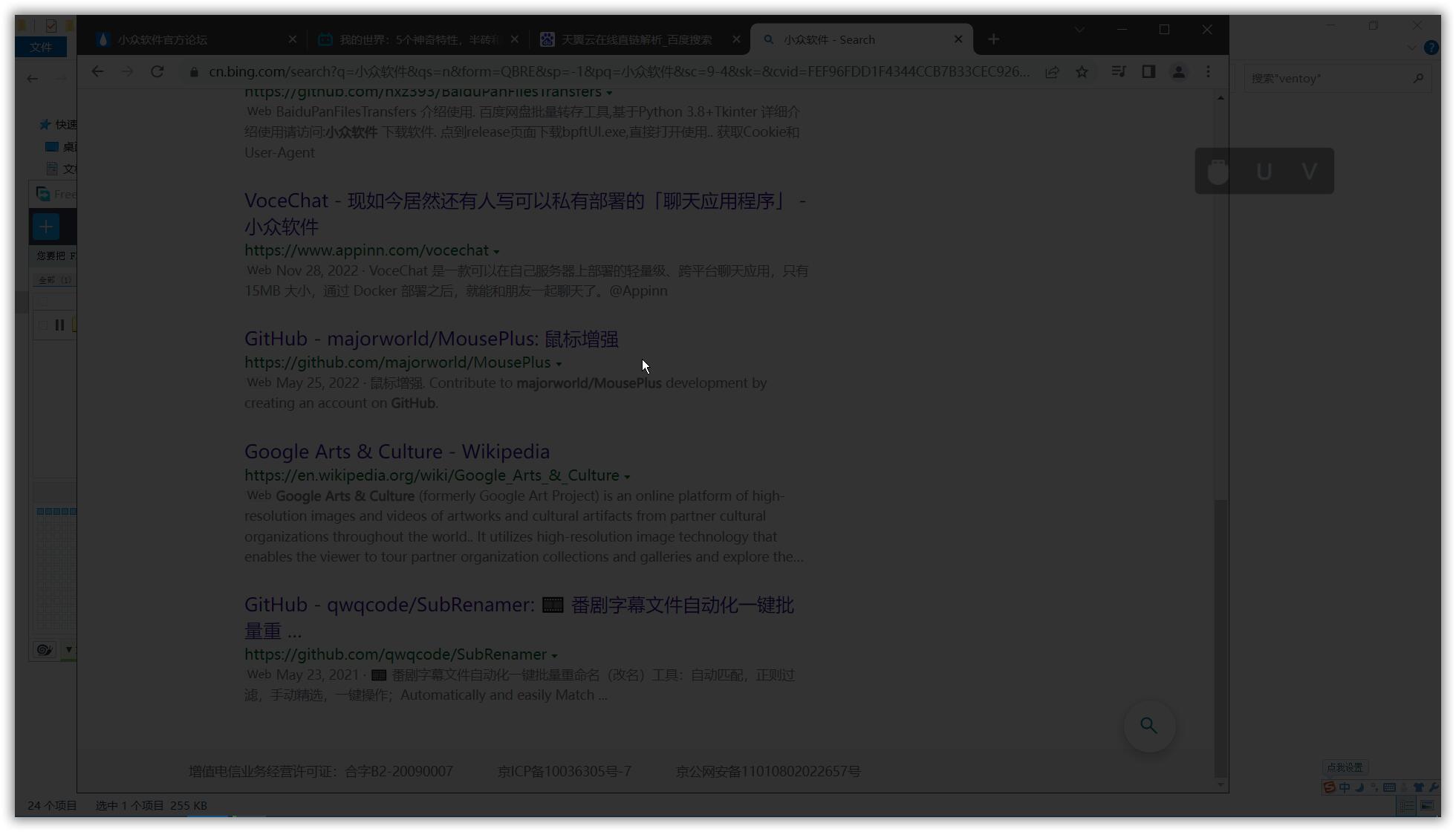Open the media control playlist icon

tap(1118, 72)
